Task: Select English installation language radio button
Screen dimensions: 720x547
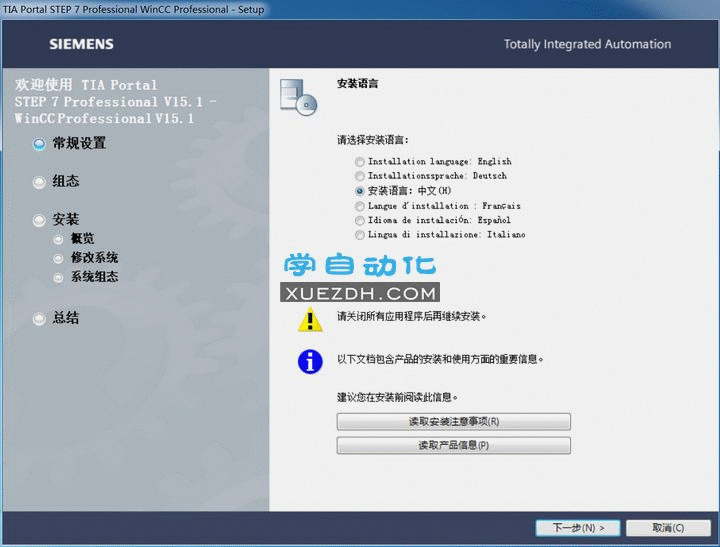Action: tap(360, 162)
